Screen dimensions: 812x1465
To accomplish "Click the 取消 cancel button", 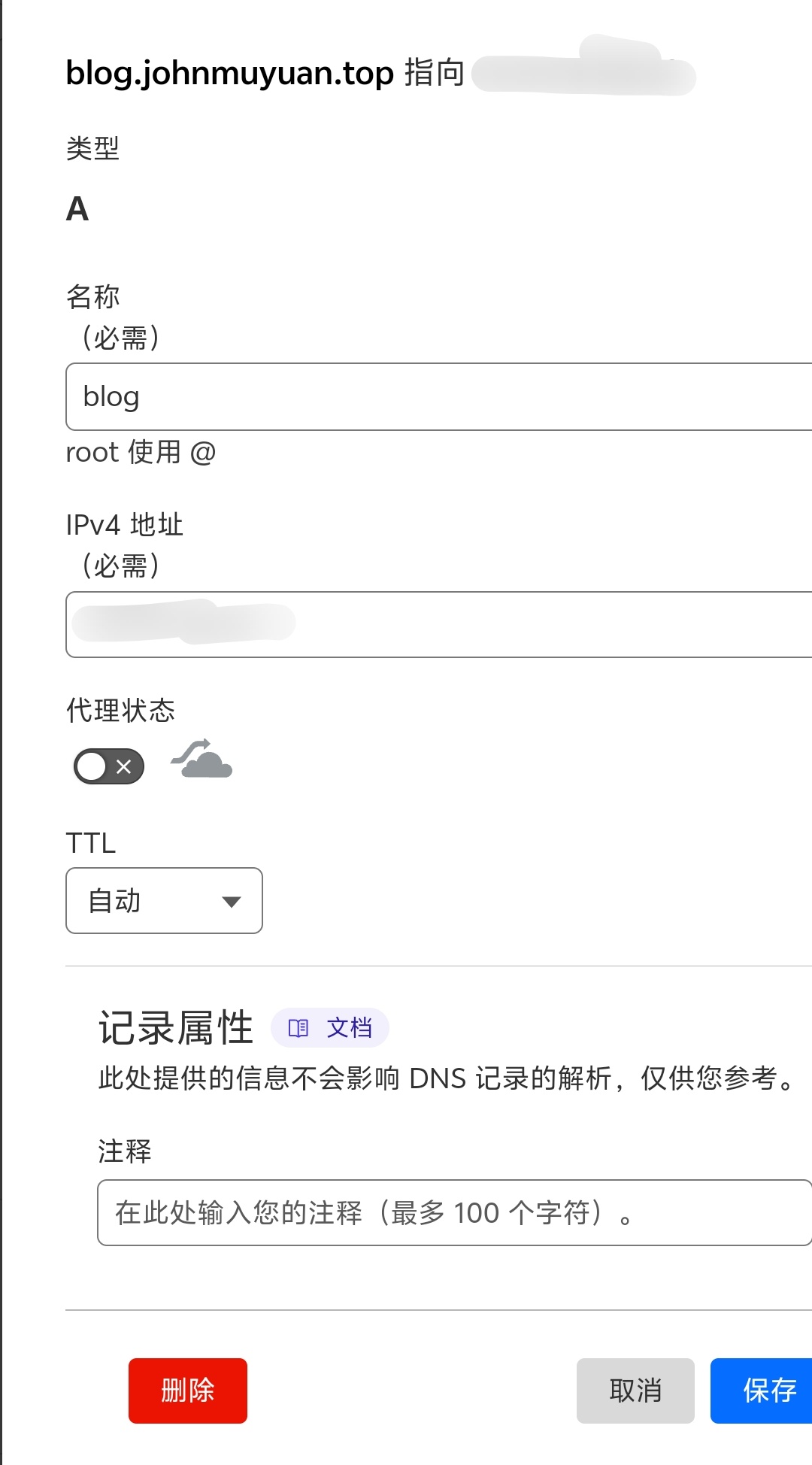I will click(635, 1391).
